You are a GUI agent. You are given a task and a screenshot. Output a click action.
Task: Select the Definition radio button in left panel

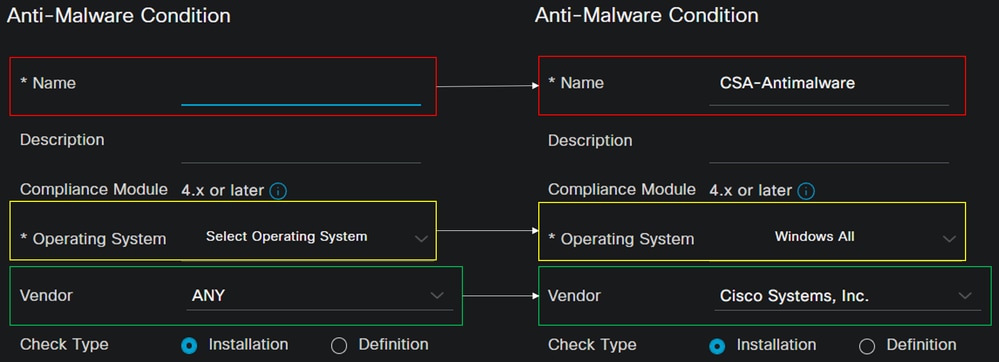point(339,345)
